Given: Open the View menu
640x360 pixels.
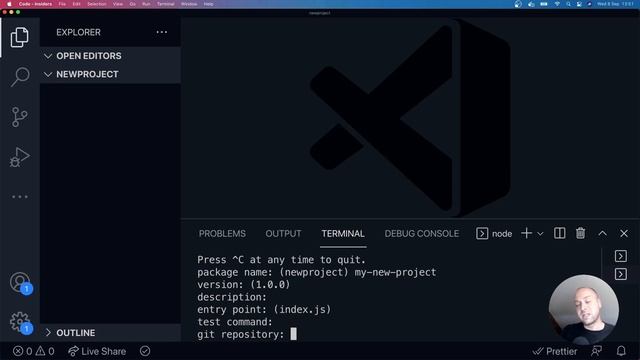Looking at the screenshot, I should tap(118, 4).
